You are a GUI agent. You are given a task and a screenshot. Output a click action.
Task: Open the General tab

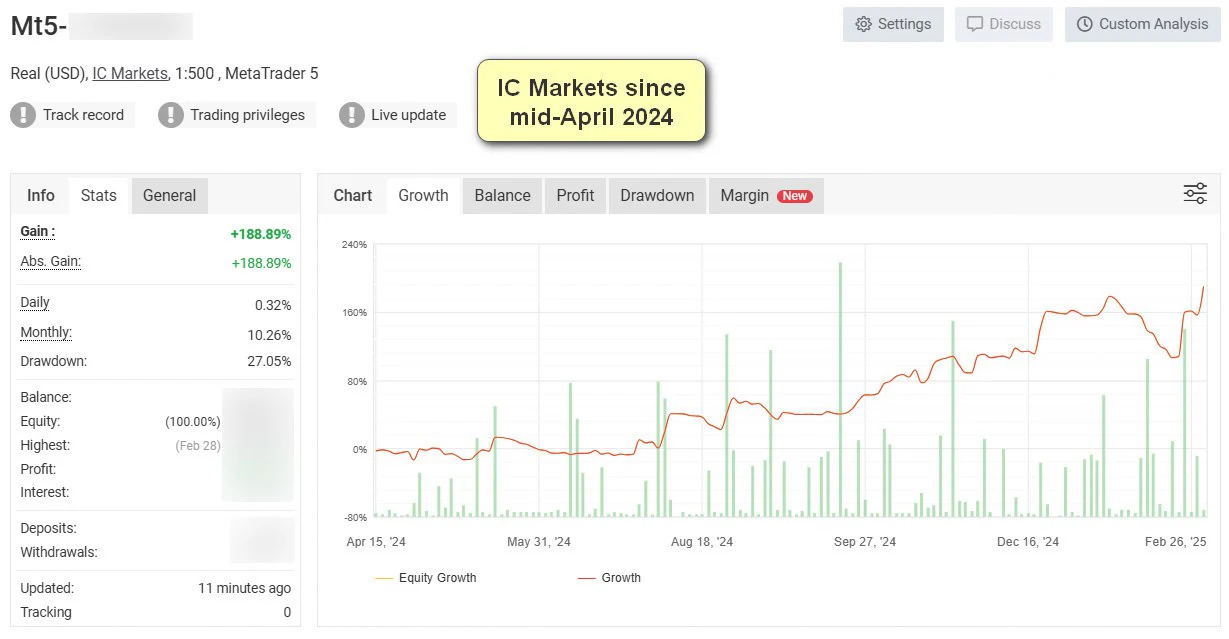[x=169, y=195]
